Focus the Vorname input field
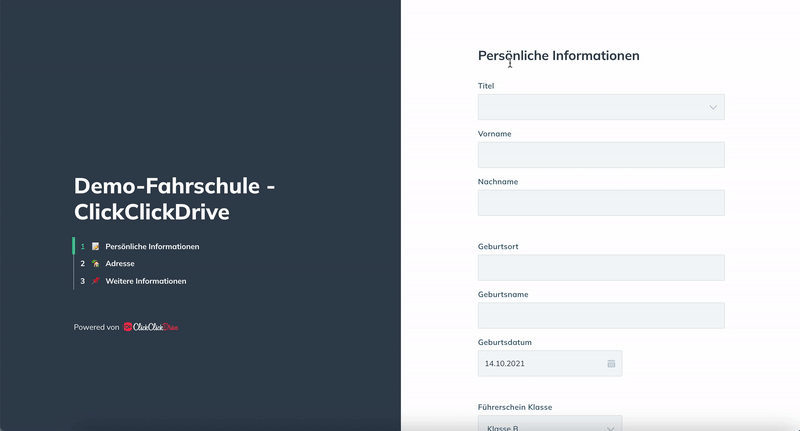Image resolution: width=800 pixels, height=431 pixels. click(x=601, y=155)
